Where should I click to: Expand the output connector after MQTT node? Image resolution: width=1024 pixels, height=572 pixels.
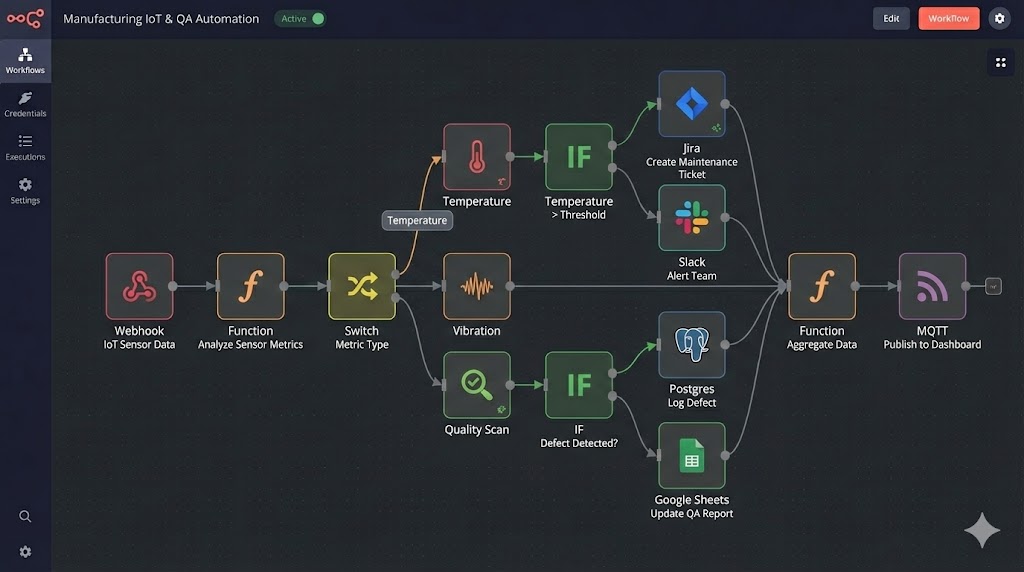pos(993,286)
